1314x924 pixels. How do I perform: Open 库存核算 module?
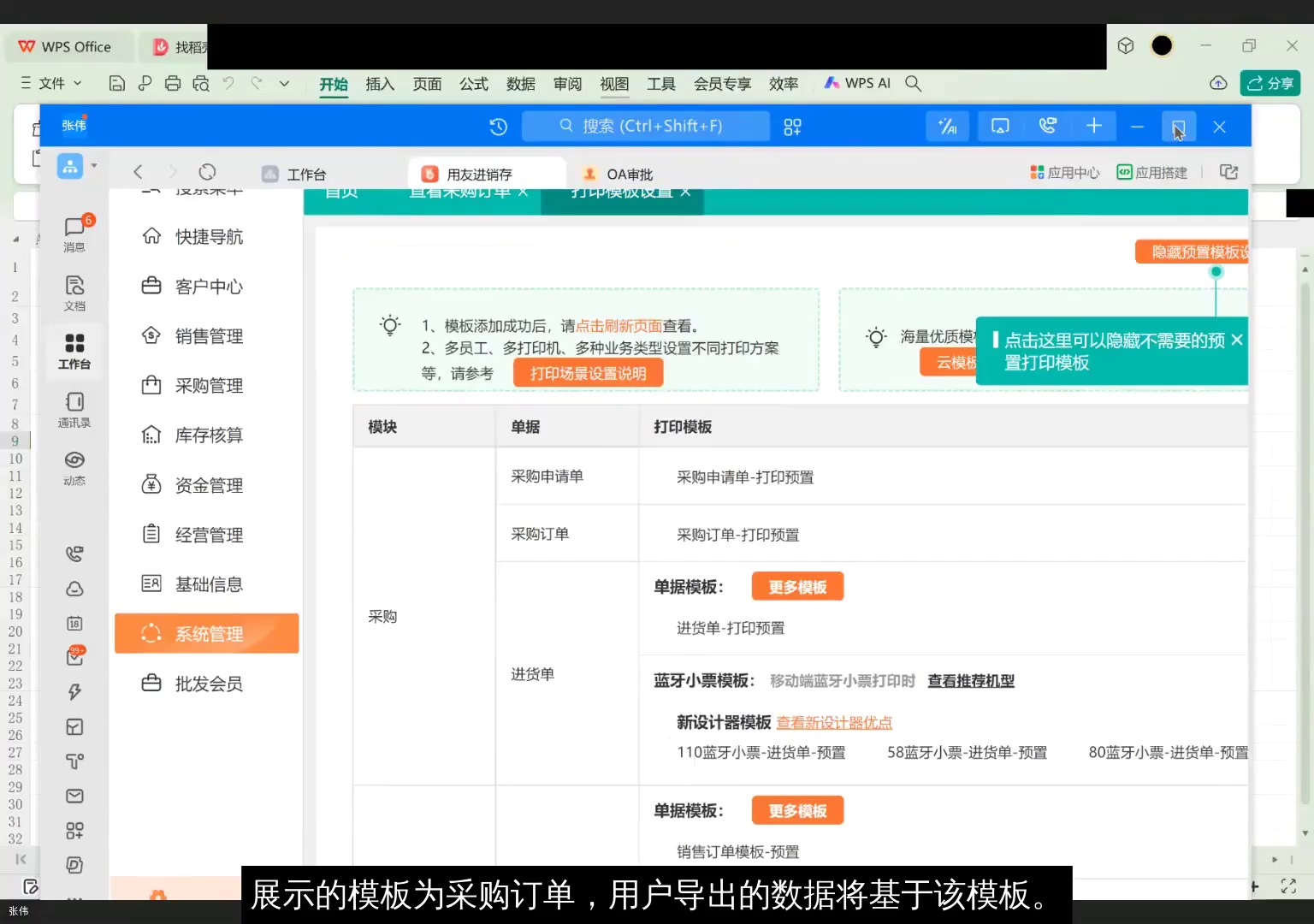[x=208, y=435]
